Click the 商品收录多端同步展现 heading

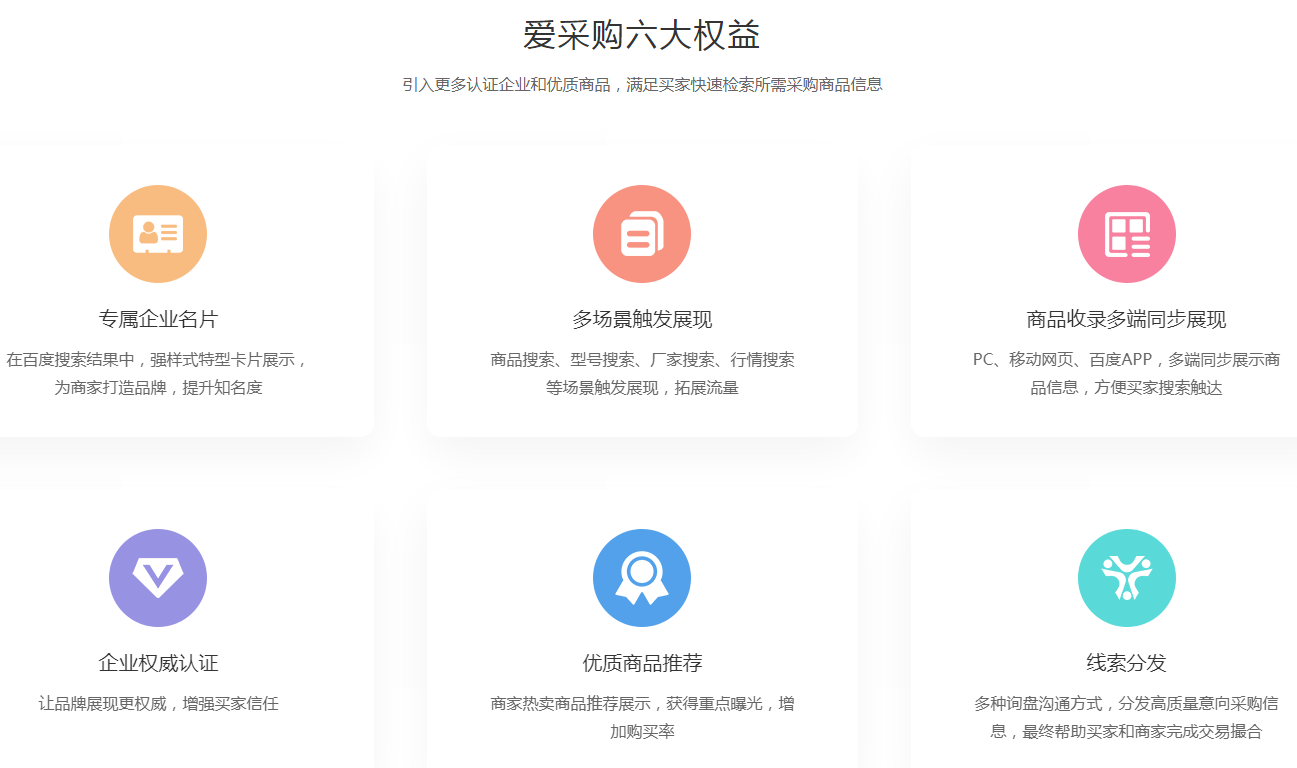(x=1126, y=319)
